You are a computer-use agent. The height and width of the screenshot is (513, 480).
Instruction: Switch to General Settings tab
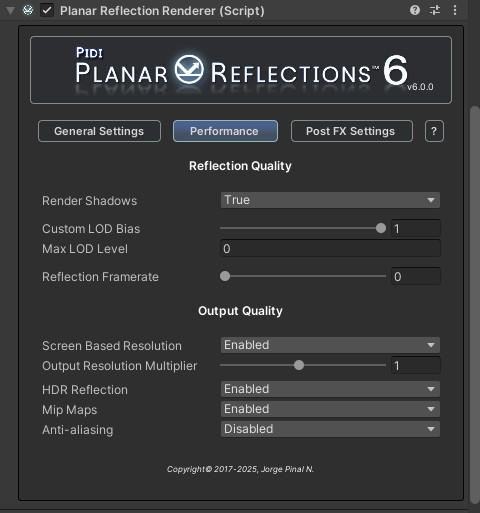tap(99, 131)
